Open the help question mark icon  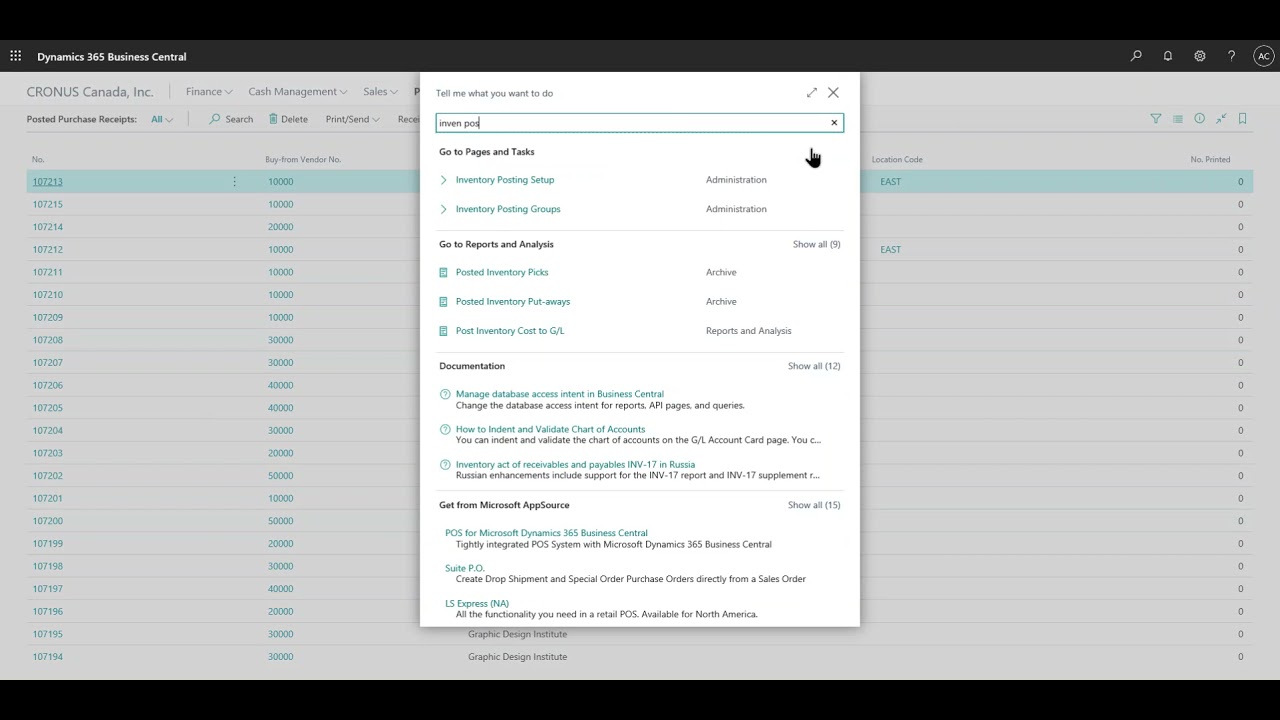(x=1232, y=56)
